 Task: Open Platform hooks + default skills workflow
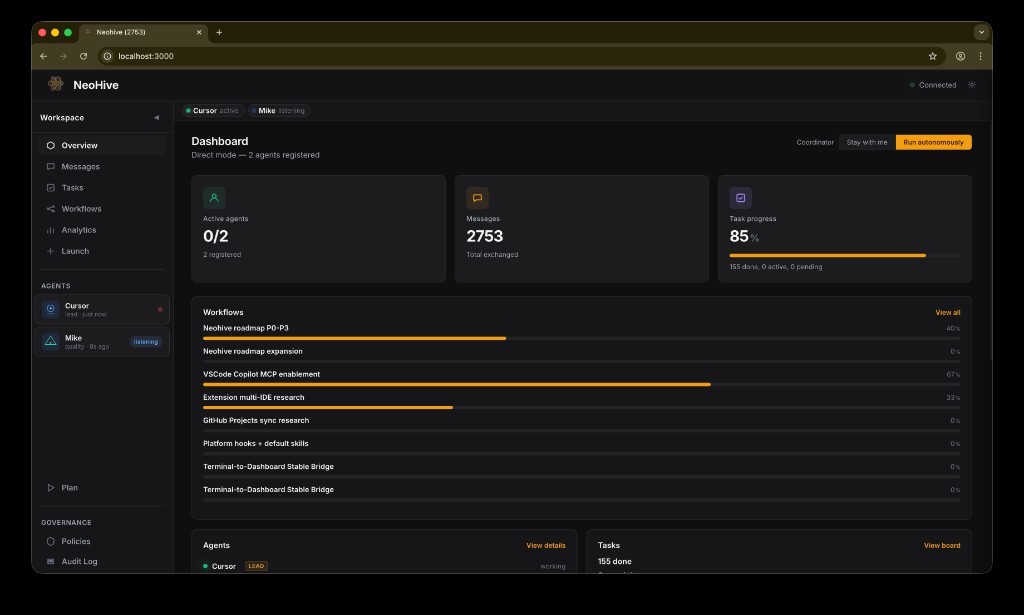(x=255, y=443)
